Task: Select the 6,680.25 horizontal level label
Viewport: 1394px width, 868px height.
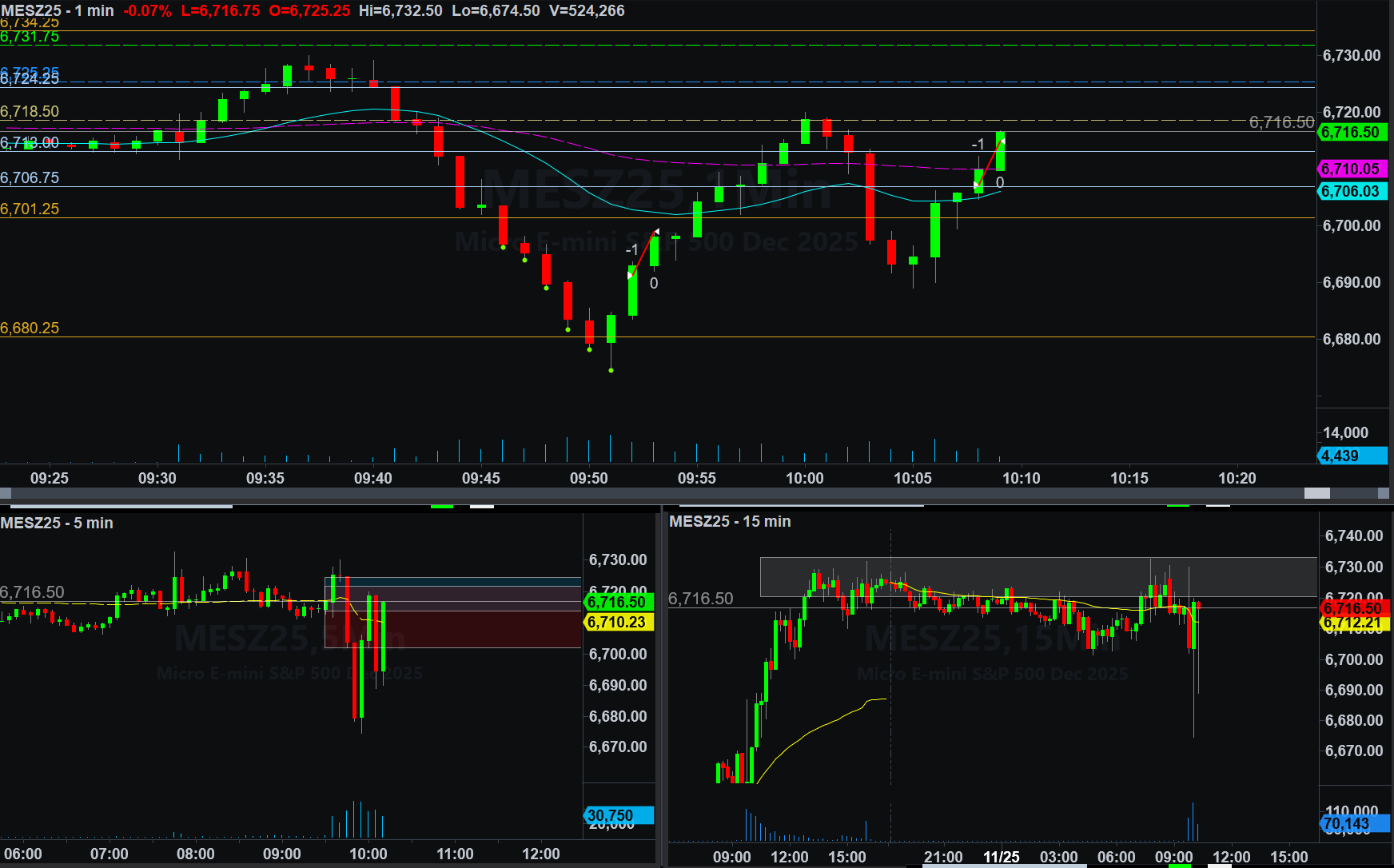Action: pyautogui.click(x=30, y=328)
